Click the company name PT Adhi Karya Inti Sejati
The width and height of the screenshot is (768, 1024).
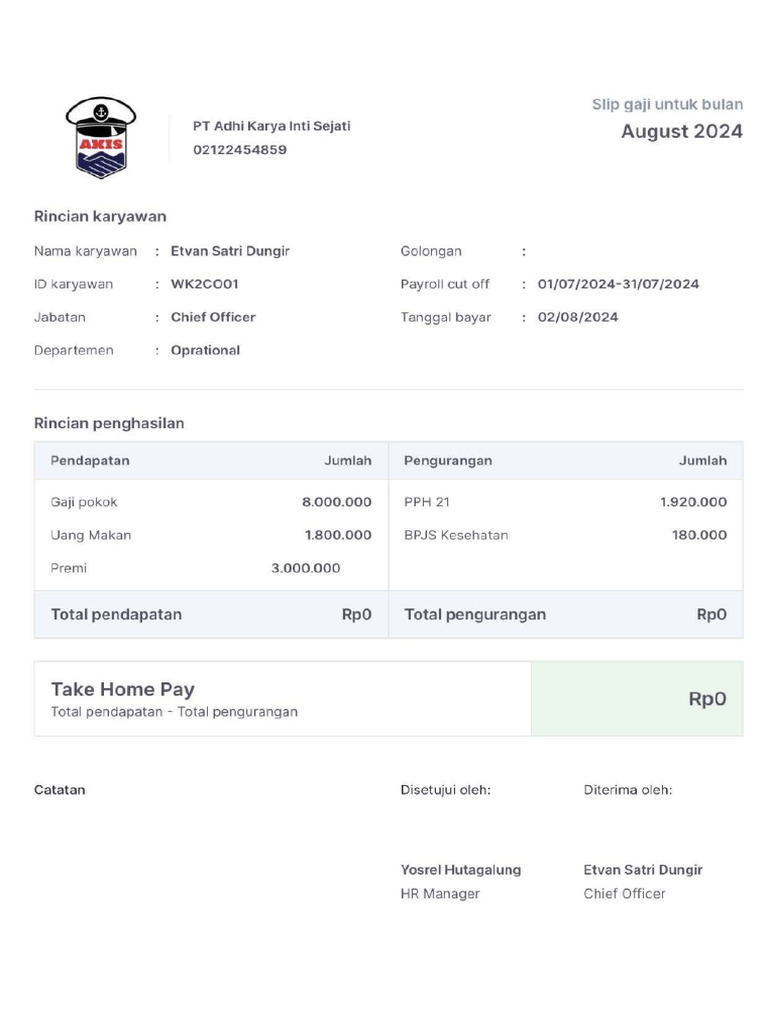coord(271,126)
